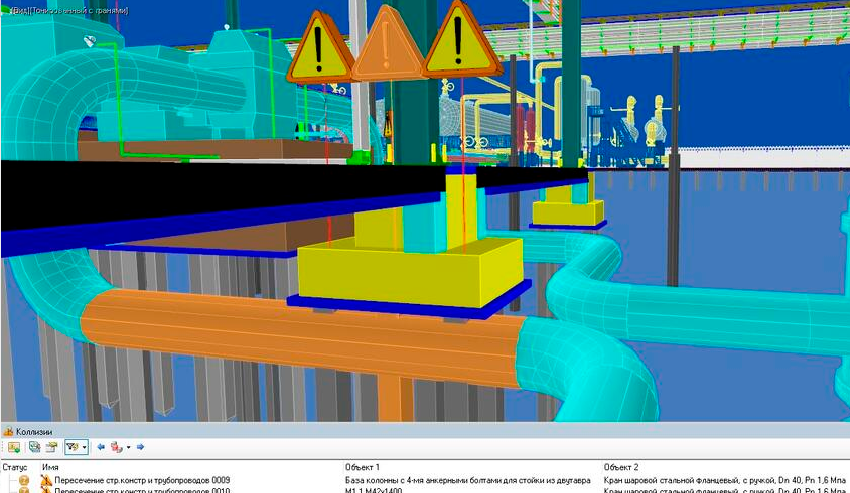Click the Объект 1 column header
This screenshot has width=850, height=493.
364,467
